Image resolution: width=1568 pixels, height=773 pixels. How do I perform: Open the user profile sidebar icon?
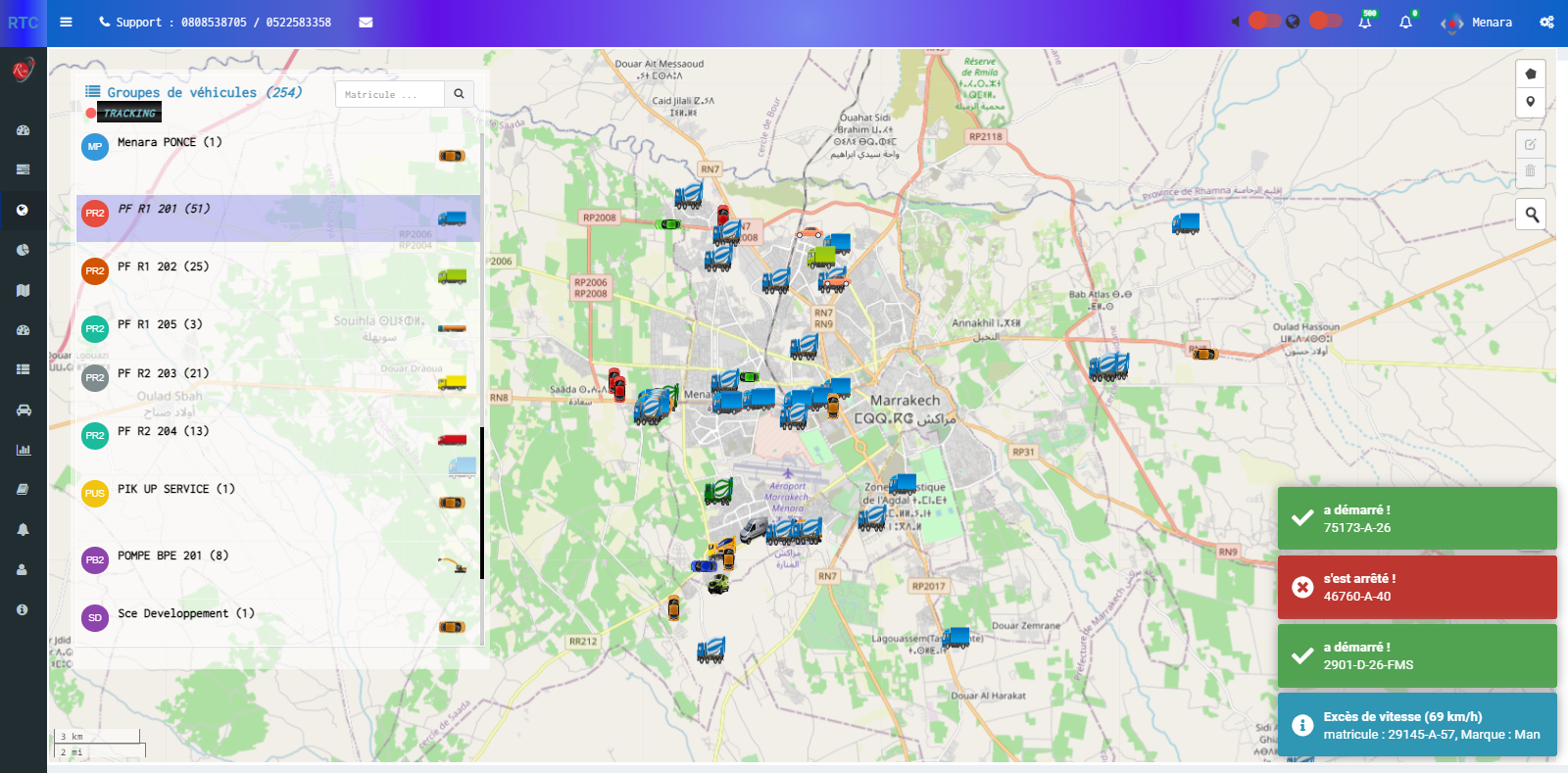[x=23, y=569]
